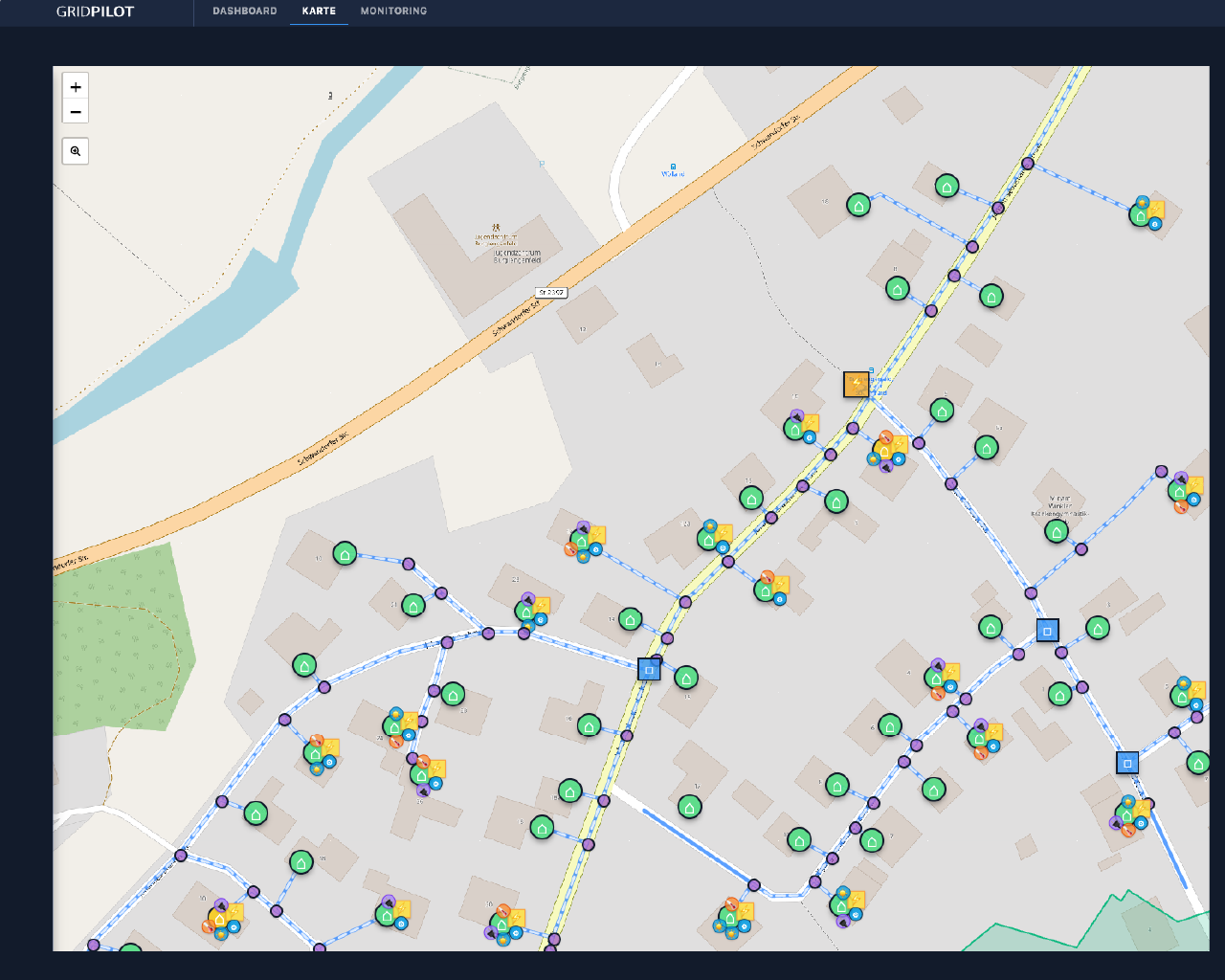This screenshot has width=1225, height=980.
Task: Select green house node left of transformer station
Action: point(794,429)
